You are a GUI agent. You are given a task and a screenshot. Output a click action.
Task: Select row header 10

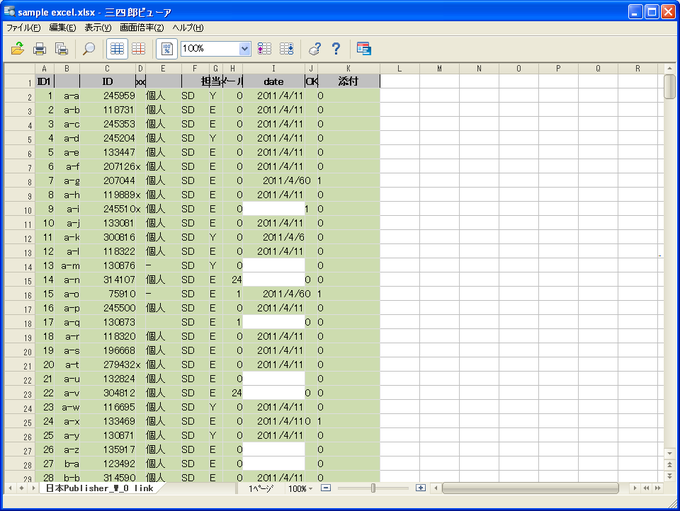(20, 210)
